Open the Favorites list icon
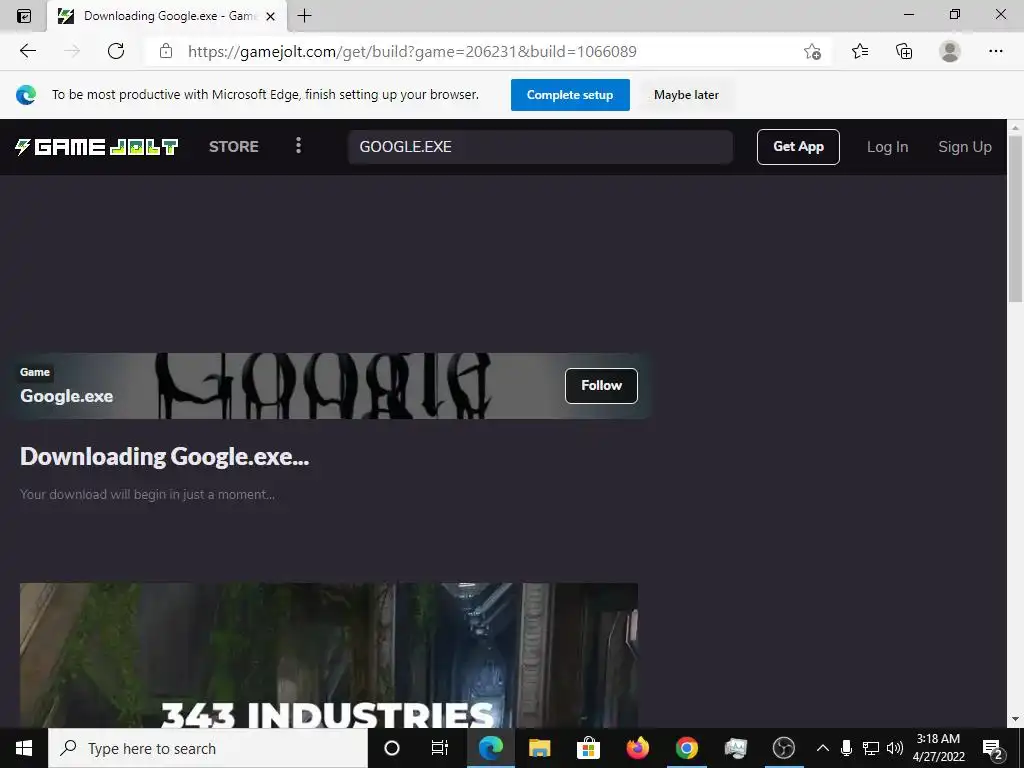Viewport: 1024px width, 768px height. tap(860, 51)
